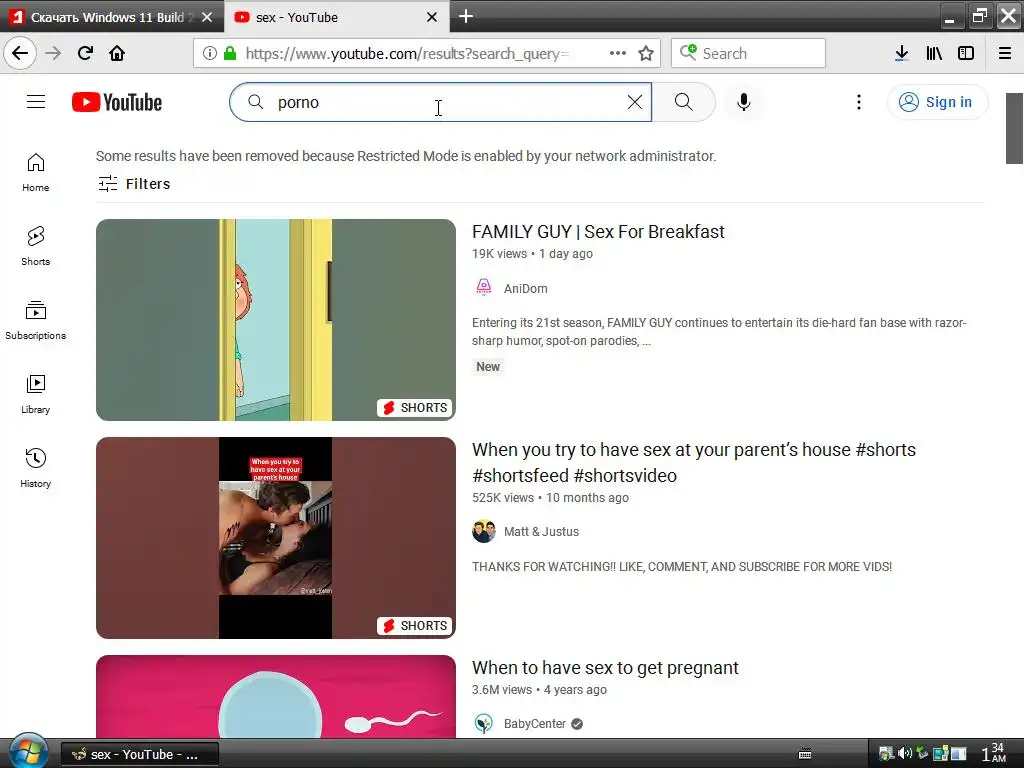Open the browser home page

coord(117,54)
